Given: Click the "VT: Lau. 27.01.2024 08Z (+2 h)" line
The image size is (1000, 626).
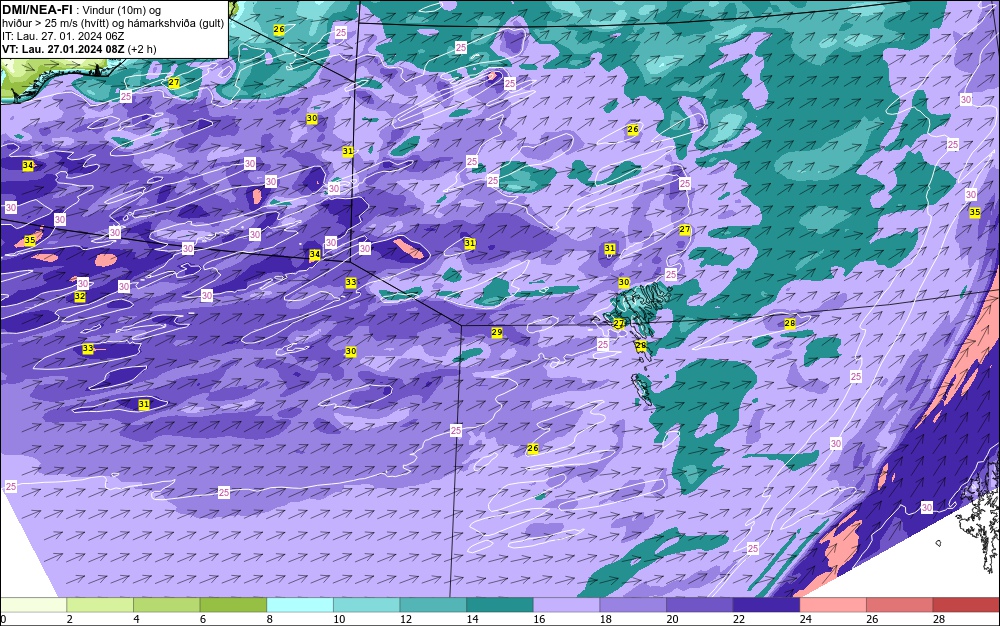Looking at the screenshot, I should pos(79,49).
